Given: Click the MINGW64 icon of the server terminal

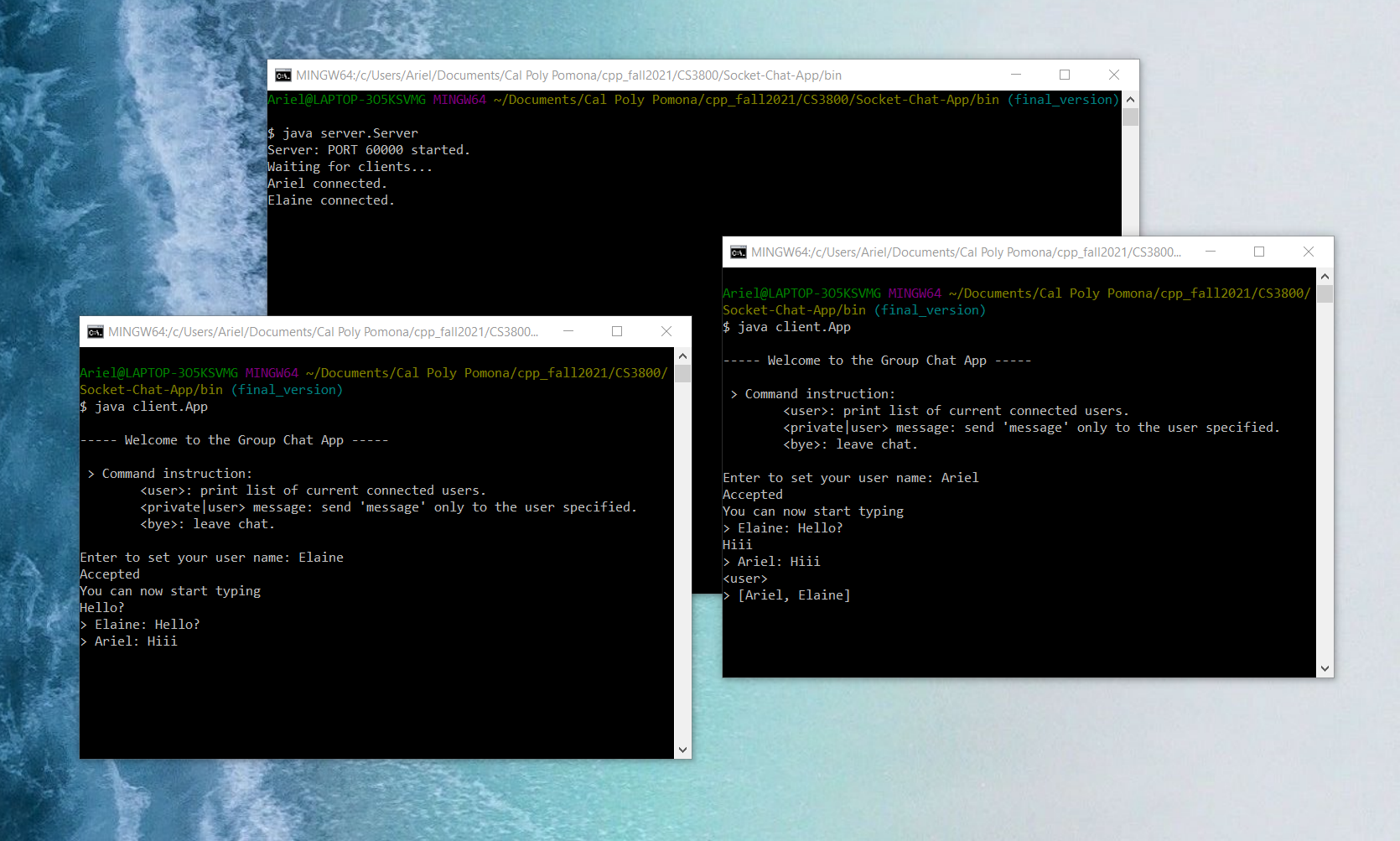Looking at the screenshot, I should (283, 75).
